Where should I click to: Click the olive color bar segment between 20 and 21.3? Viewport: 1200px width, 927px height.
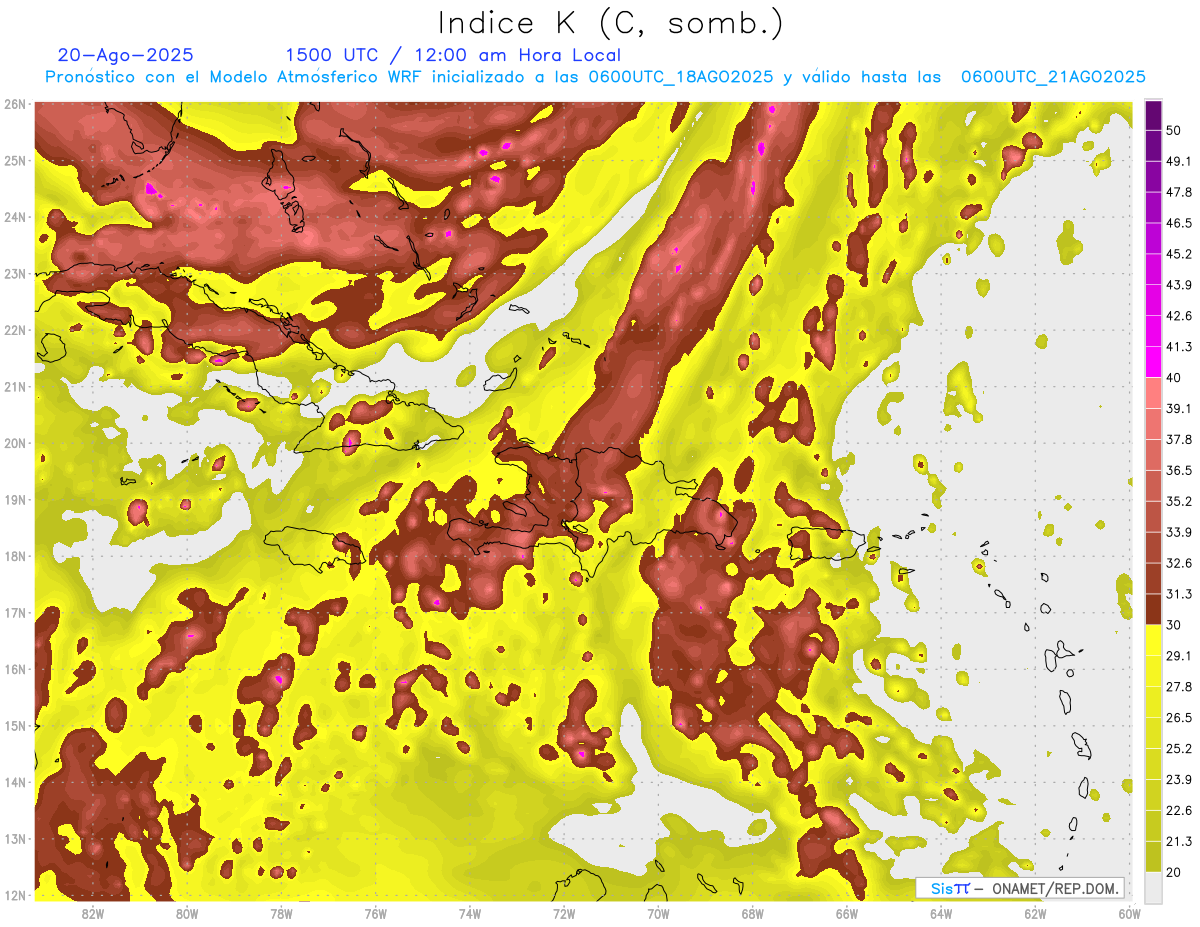1153,856
